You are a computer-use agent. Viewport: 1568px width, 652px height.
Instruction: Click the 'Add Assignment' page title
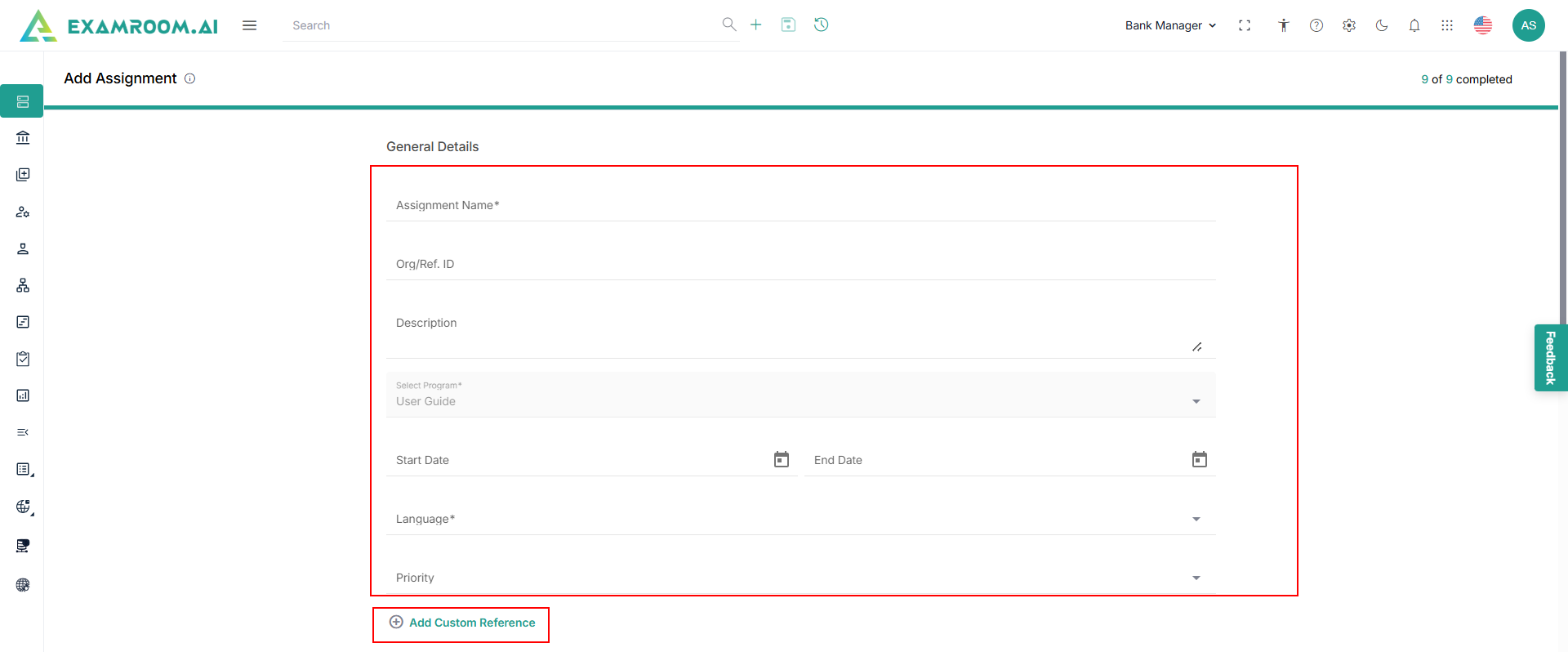[120, 78]
